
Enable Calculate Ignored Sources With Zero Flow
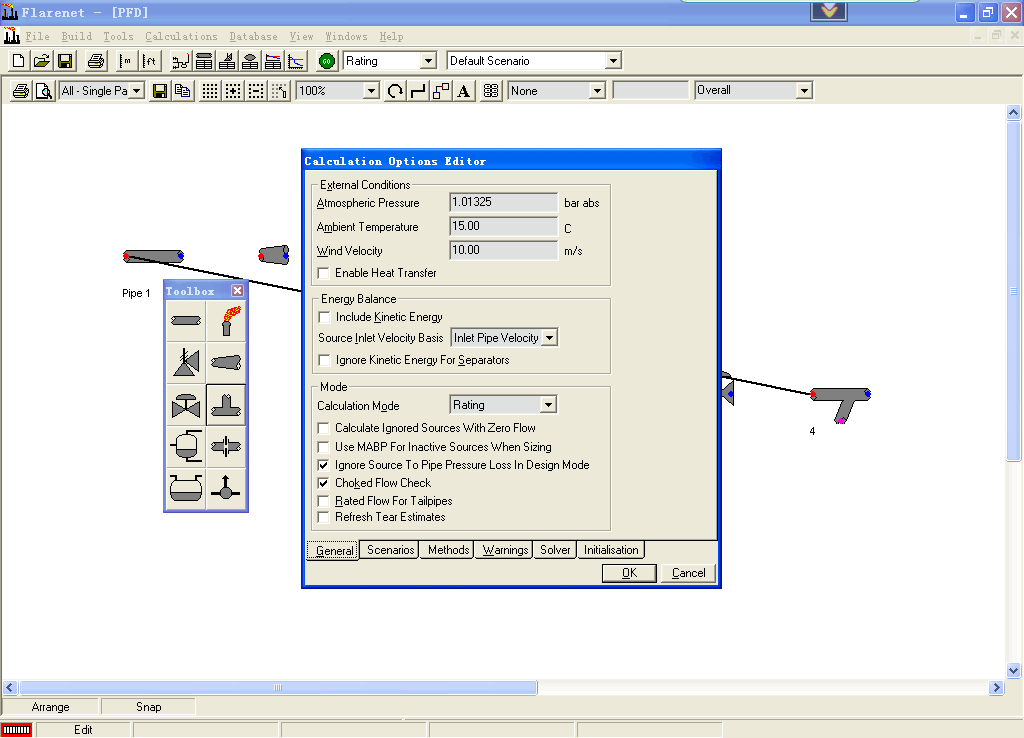323,428
